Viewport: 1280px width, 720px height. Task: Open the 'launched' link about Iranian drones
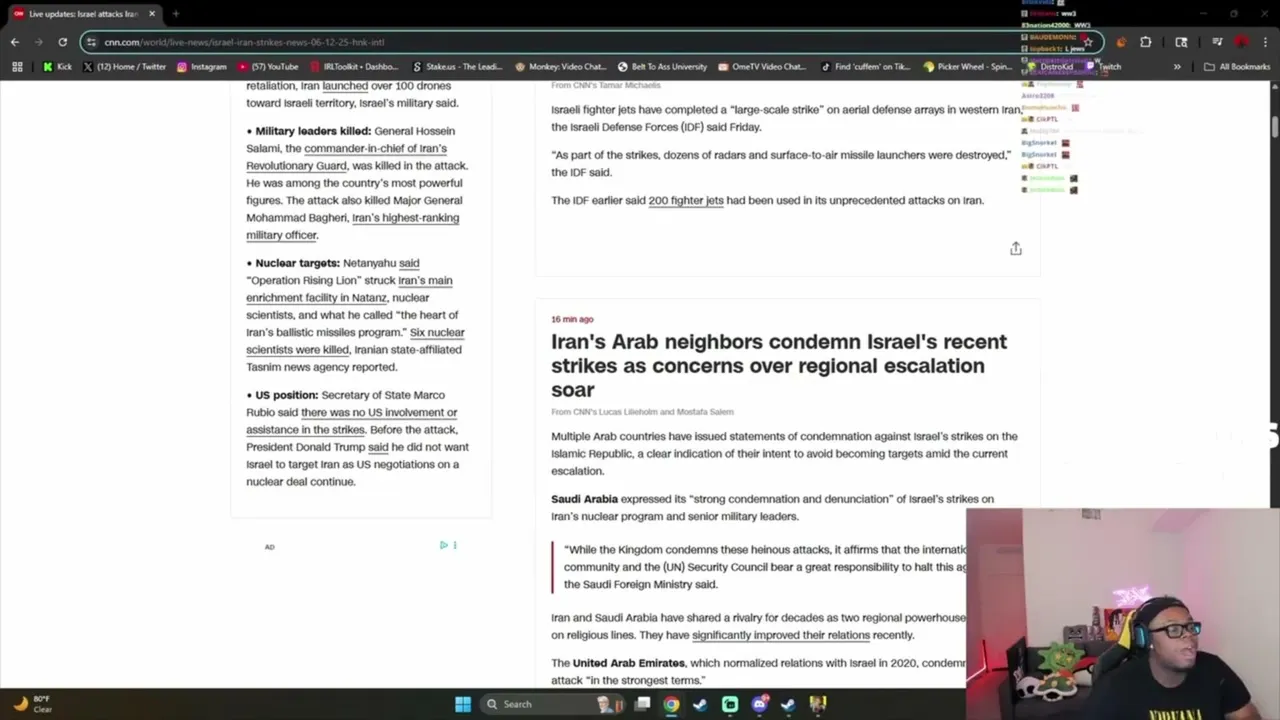click(345, 86)
